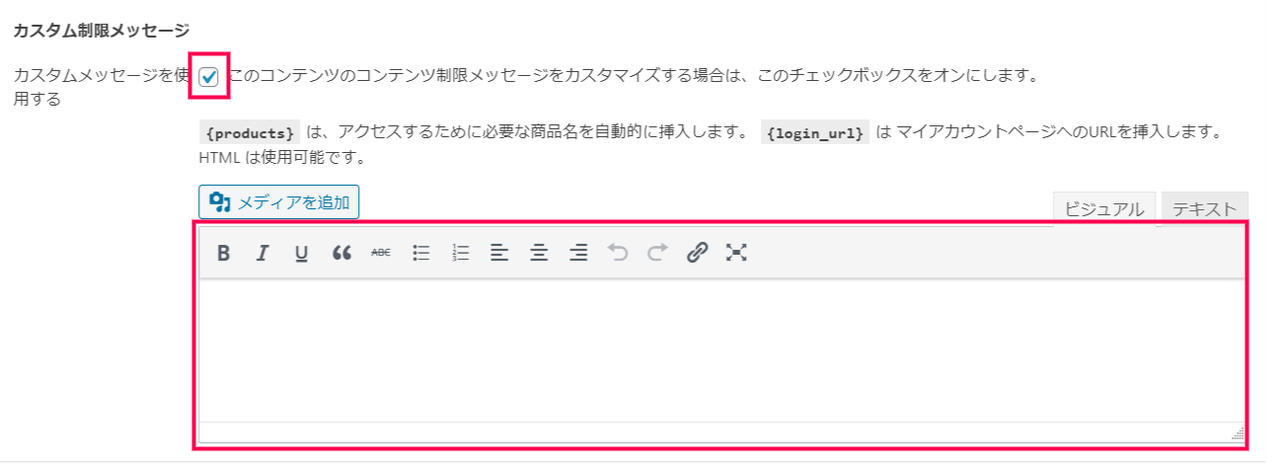Click the メディアを追加 button

(279, 203)
